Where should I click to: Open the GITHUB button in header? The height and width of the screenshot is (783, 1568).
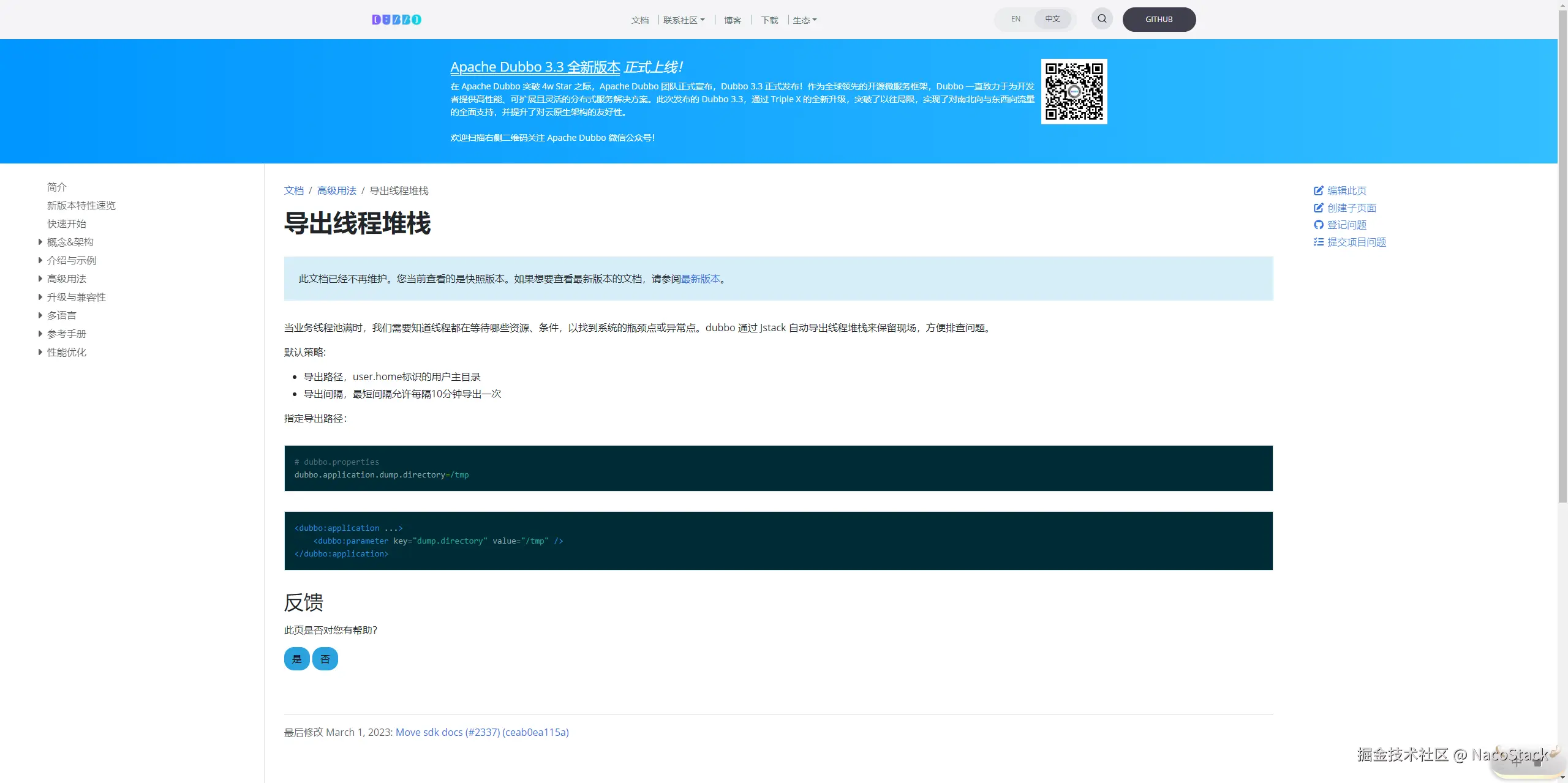coord(1159,20)
